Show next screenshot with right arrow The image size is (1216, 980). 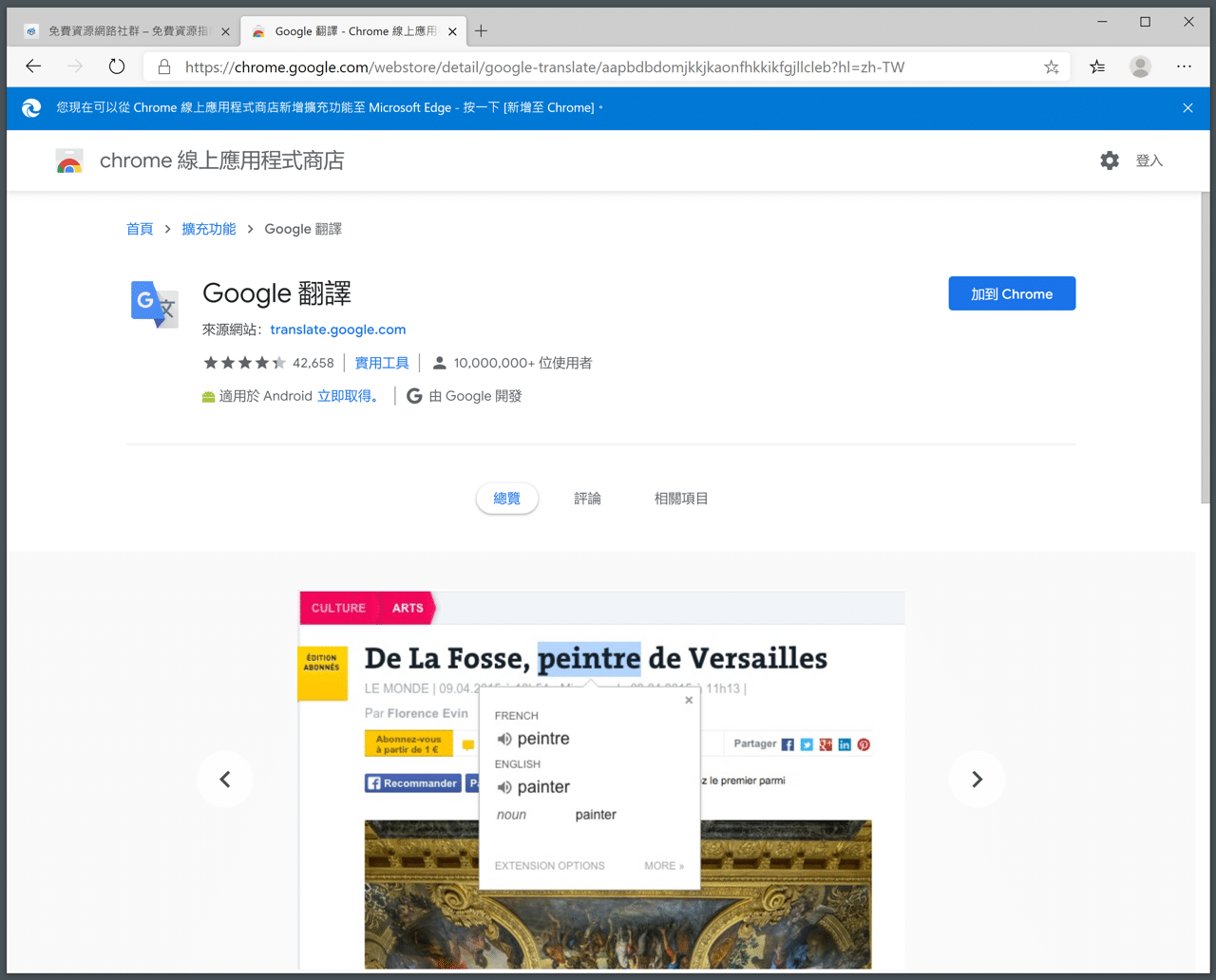[977, 780]
